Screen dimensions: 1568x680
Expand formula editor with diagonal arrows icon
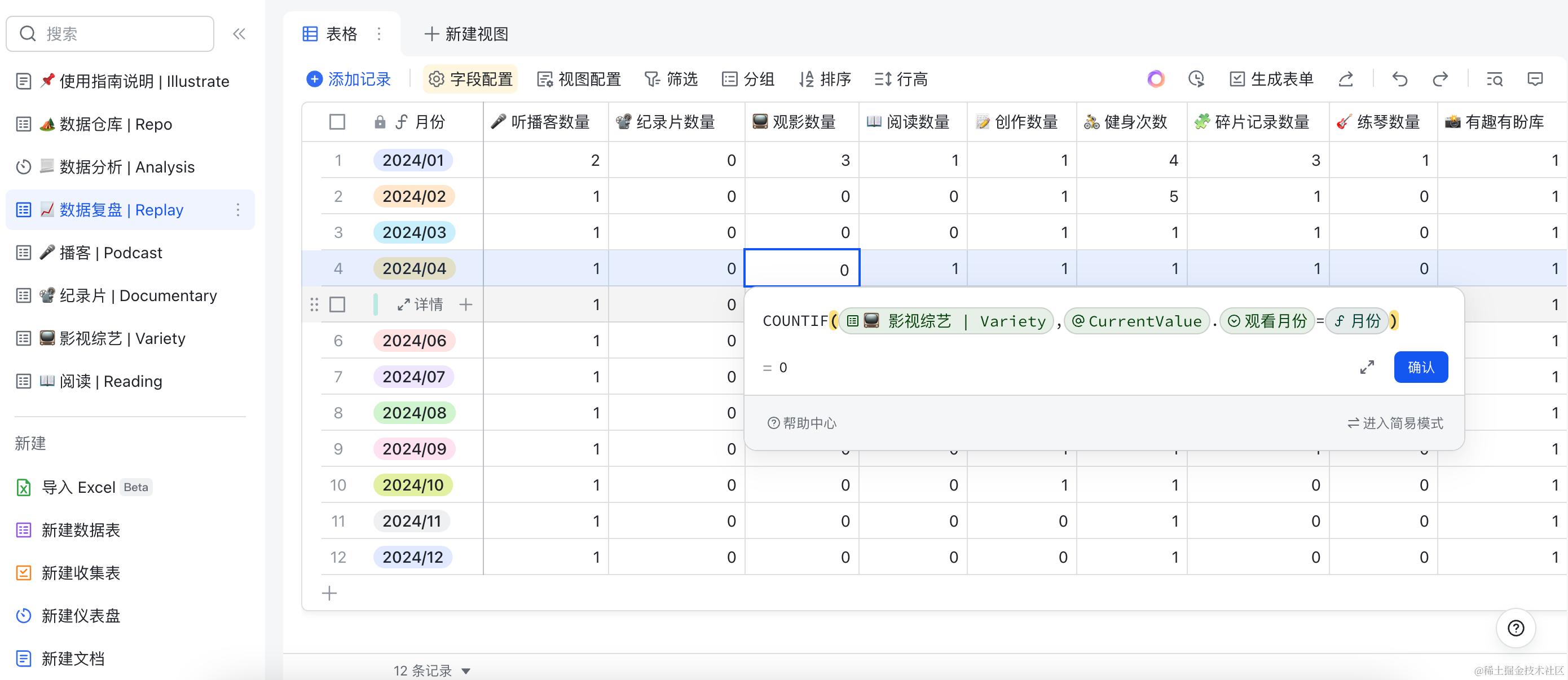click(x=1367, y=368)
